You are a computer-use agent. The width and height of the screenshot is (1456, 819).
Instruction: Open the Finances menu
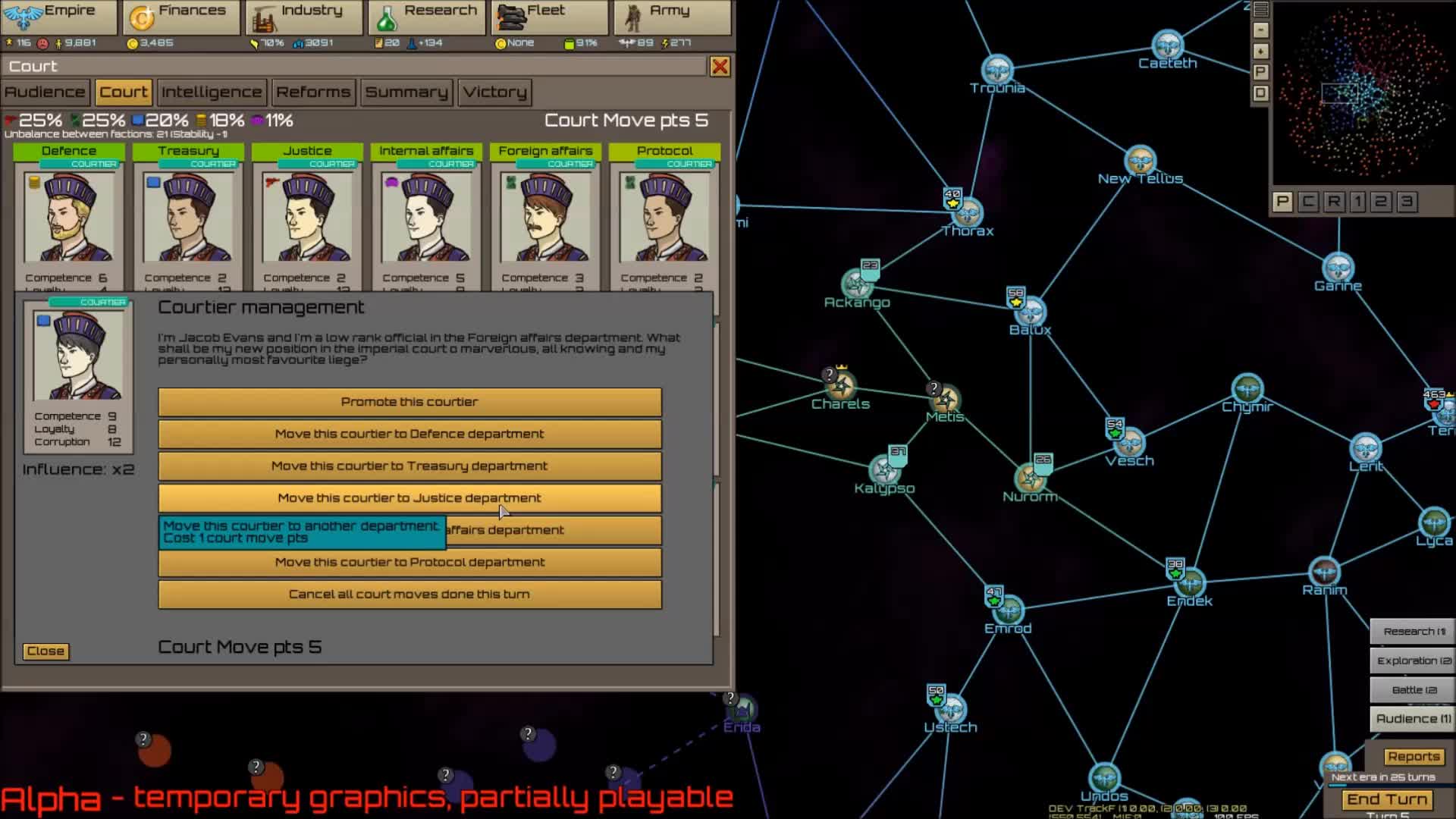(181, 17)
